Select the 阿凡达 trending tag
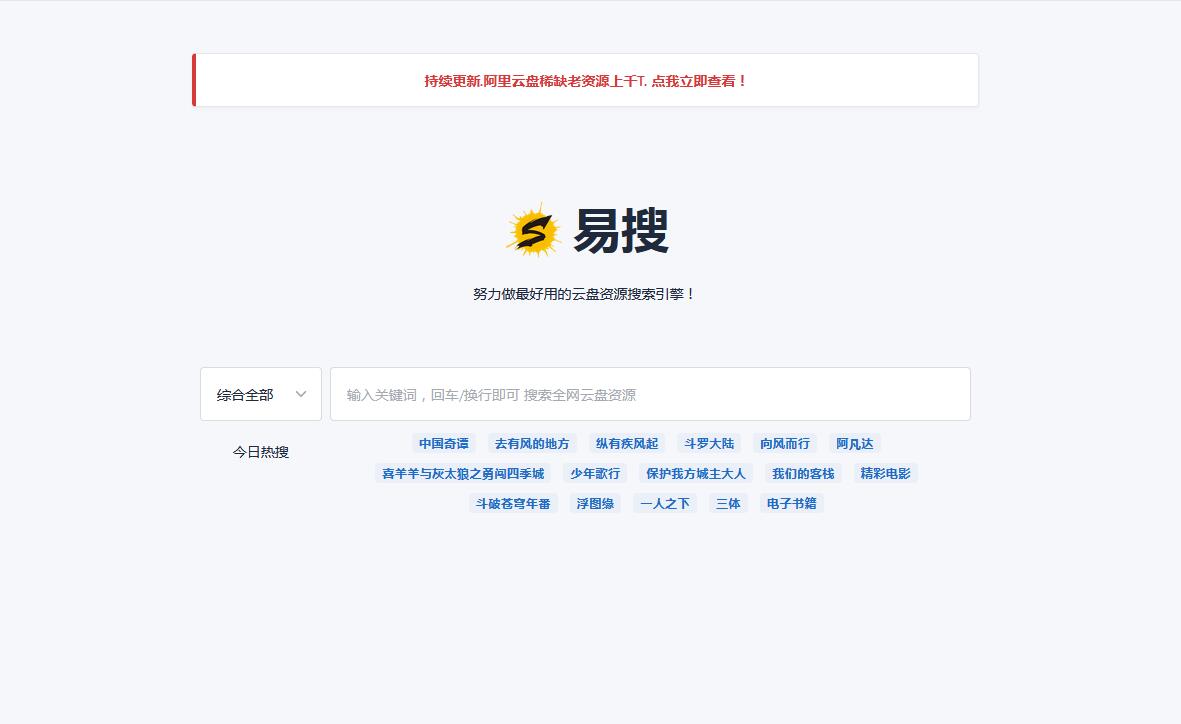This screenshot has height=724, width=1181. 855,443
